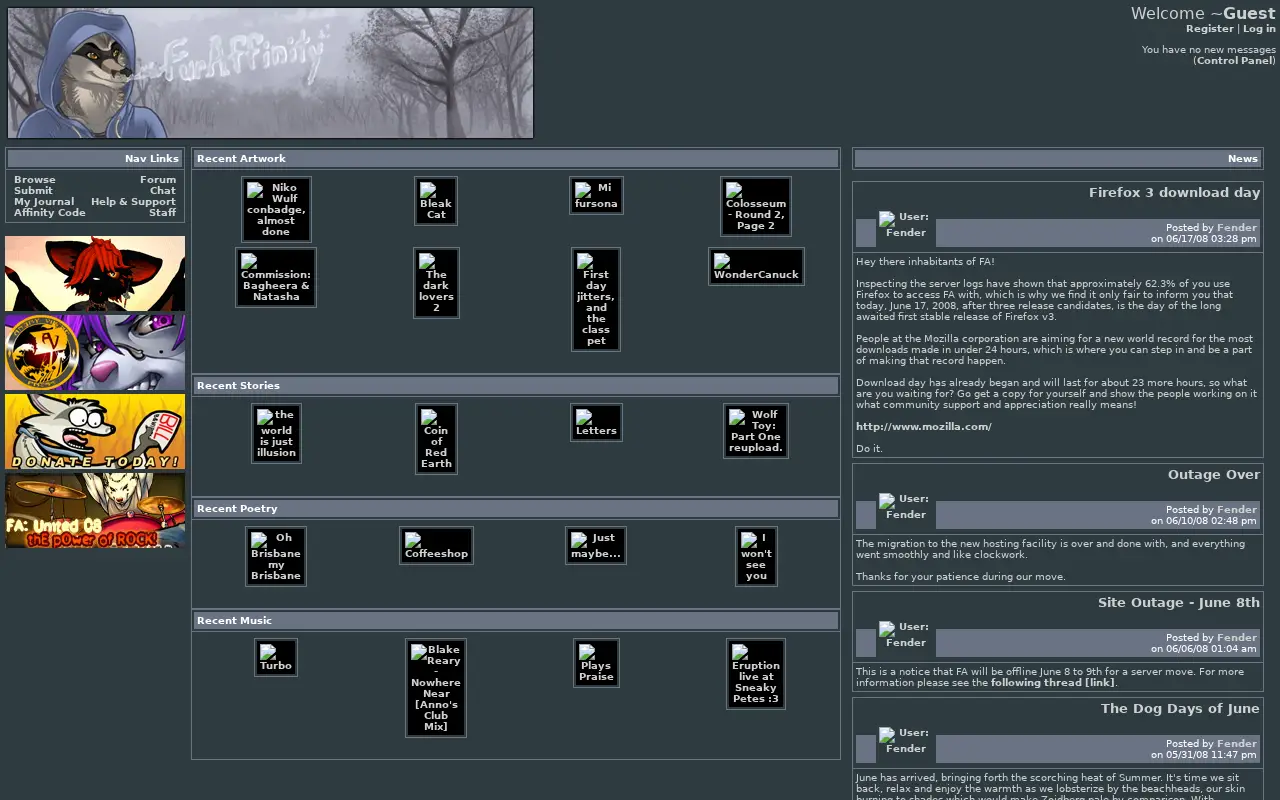The height and width of the screenshot is (800, 1280).
Task: Visit the Staff page link
Action: (163, 213)
